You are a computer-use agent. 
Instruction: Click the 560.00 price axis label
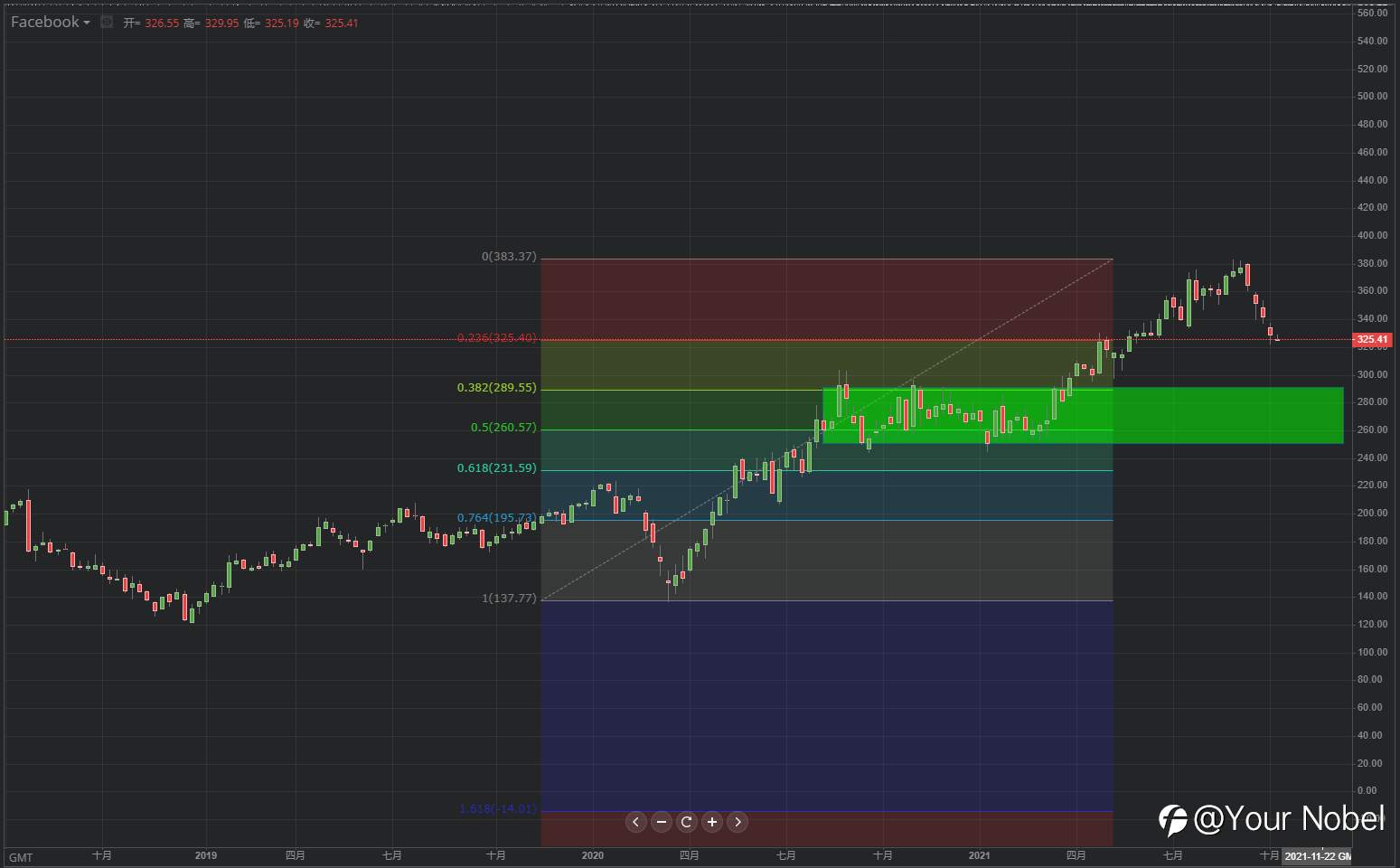(x=1372, y=13)
